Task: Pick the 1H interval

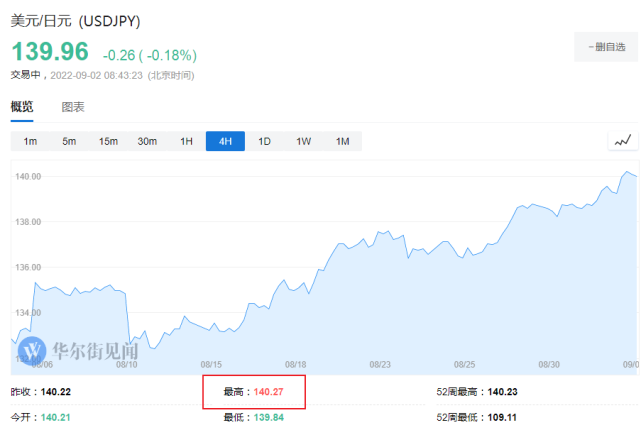Action: (x=186, y=141)
